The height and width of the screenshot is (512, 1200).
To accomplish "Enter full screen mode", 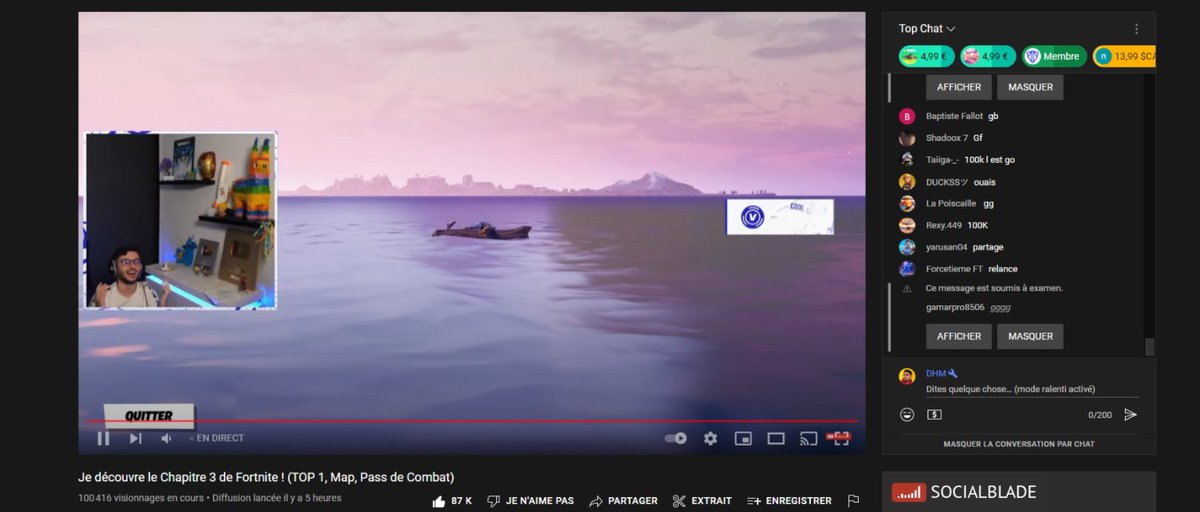I will click(841, 438).
